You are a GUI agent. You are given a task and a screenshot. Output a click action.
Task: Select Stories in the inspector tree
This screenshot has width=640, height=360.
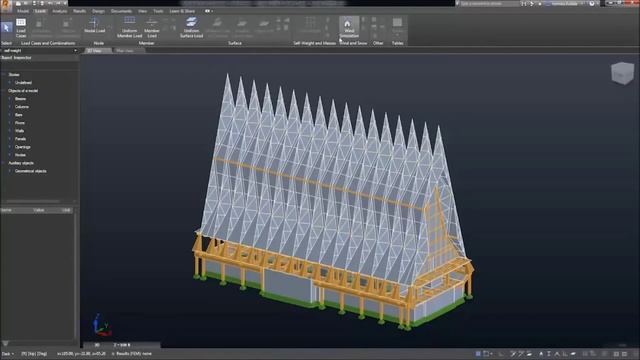14,75
